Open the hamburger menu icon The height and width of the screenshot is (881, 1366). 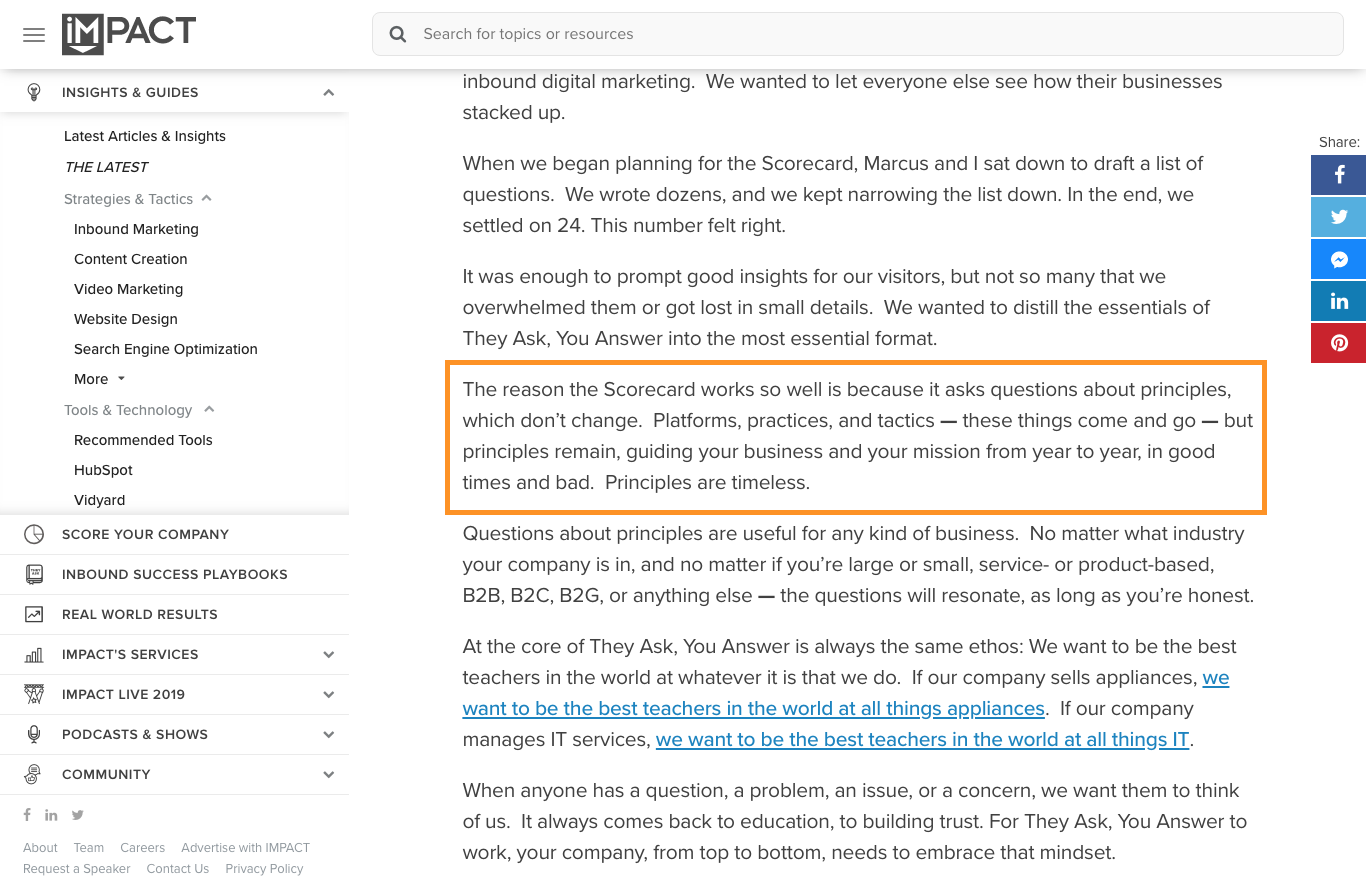[x=34, y=35]
